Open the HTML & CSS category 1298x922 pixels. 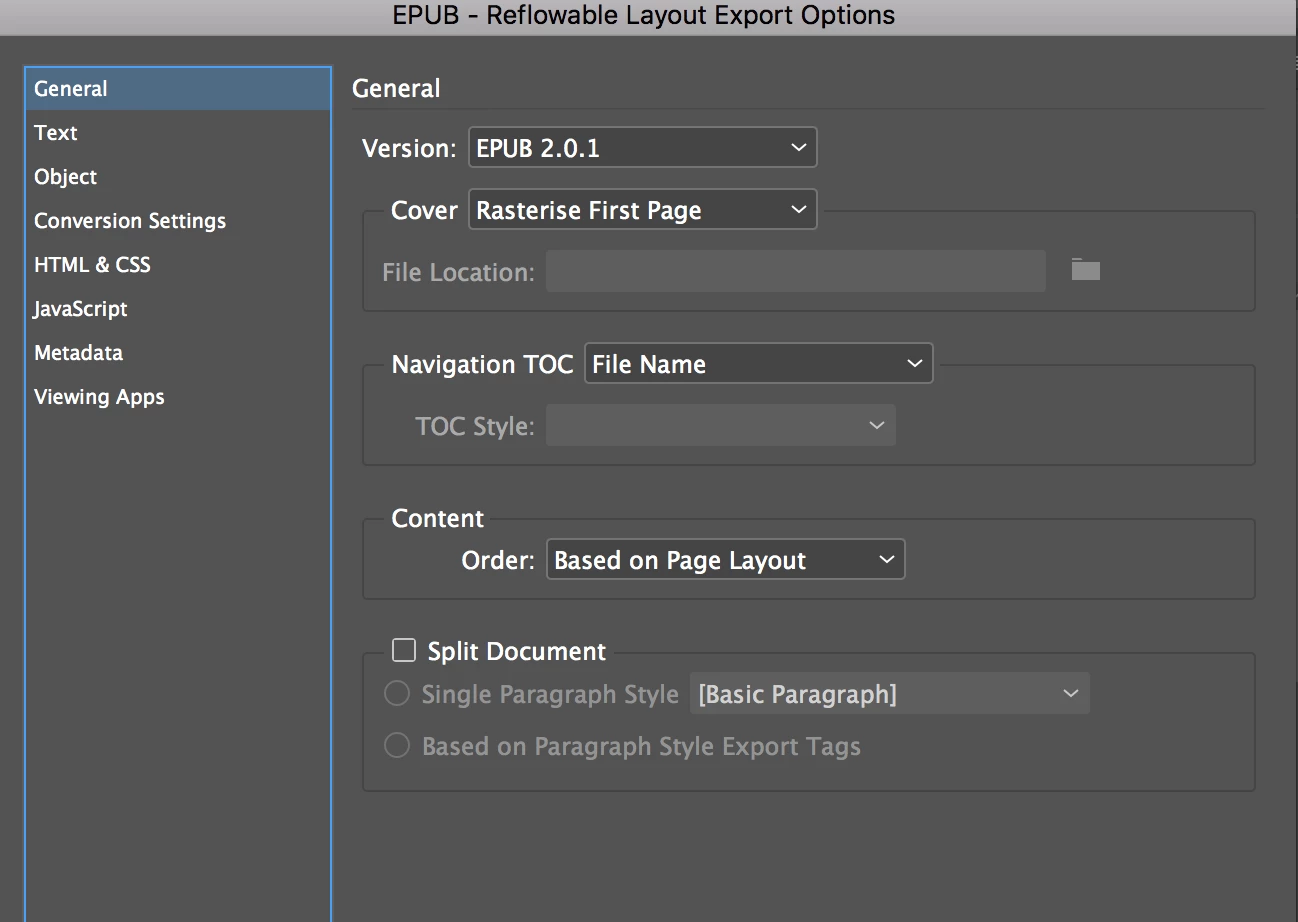(x=178, y=265)
